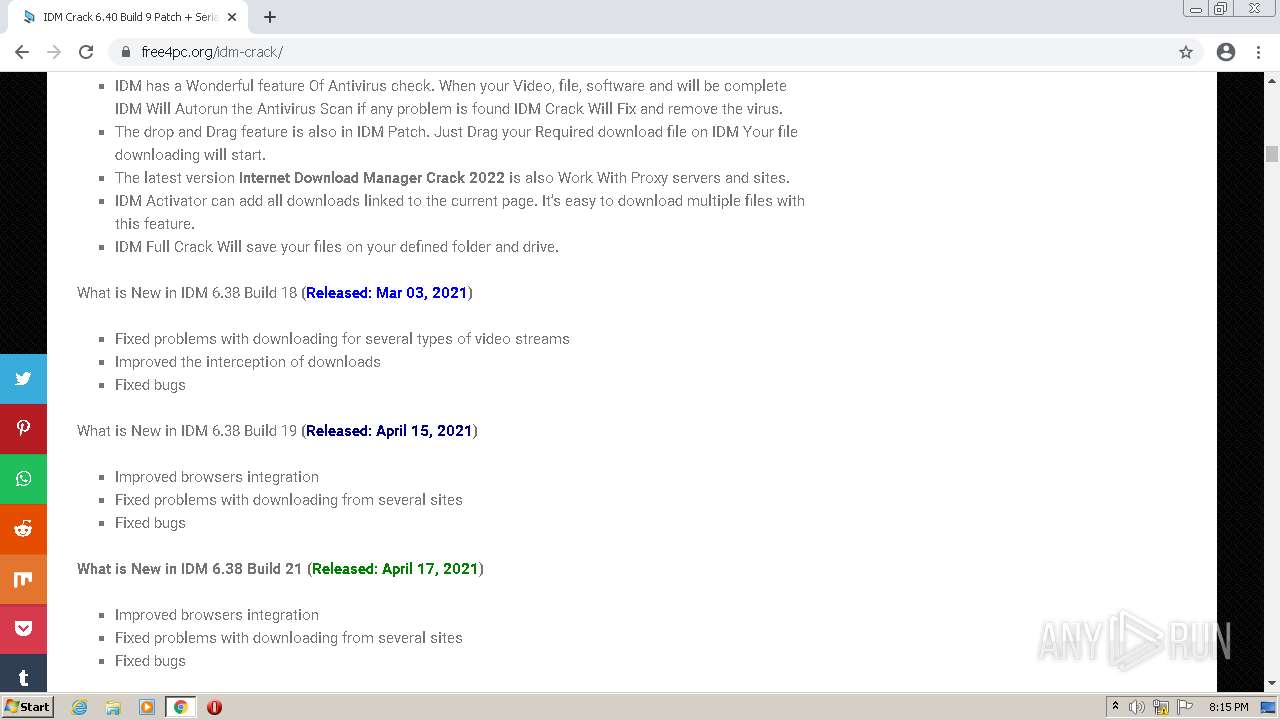Open Chrome user profile icon
This screenshot has width=1280, height=720.
[x=1226, y=52]
